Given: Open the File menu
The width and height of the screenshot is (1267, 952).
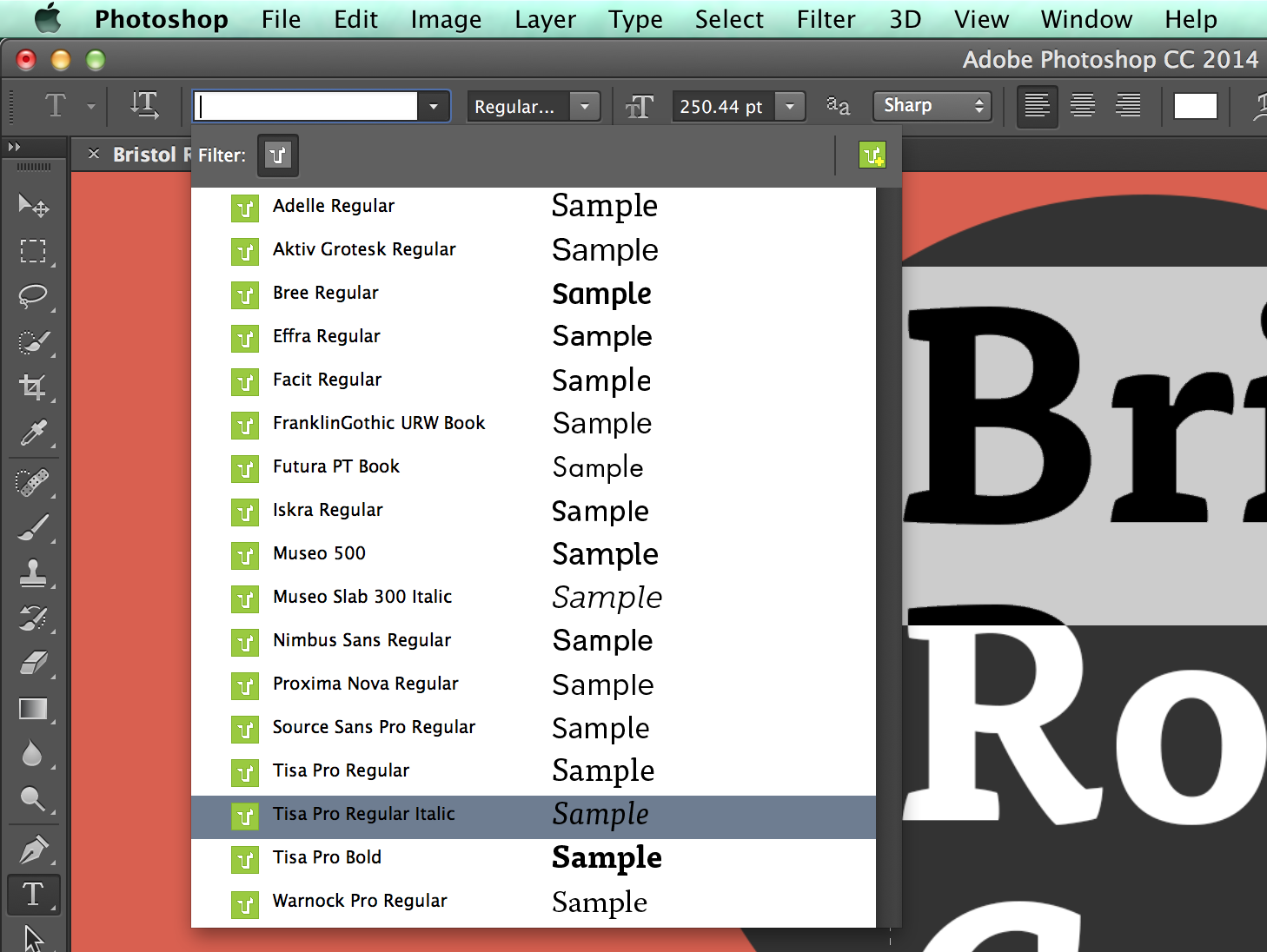Looking at the screenshot, I should pos(281,19).
